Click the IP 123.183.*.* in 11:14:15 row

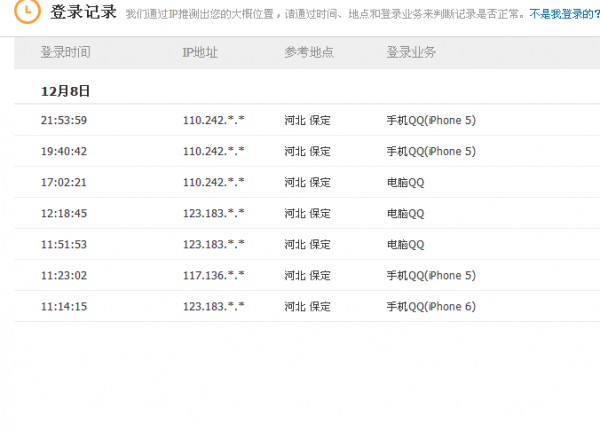pos(214,306)
